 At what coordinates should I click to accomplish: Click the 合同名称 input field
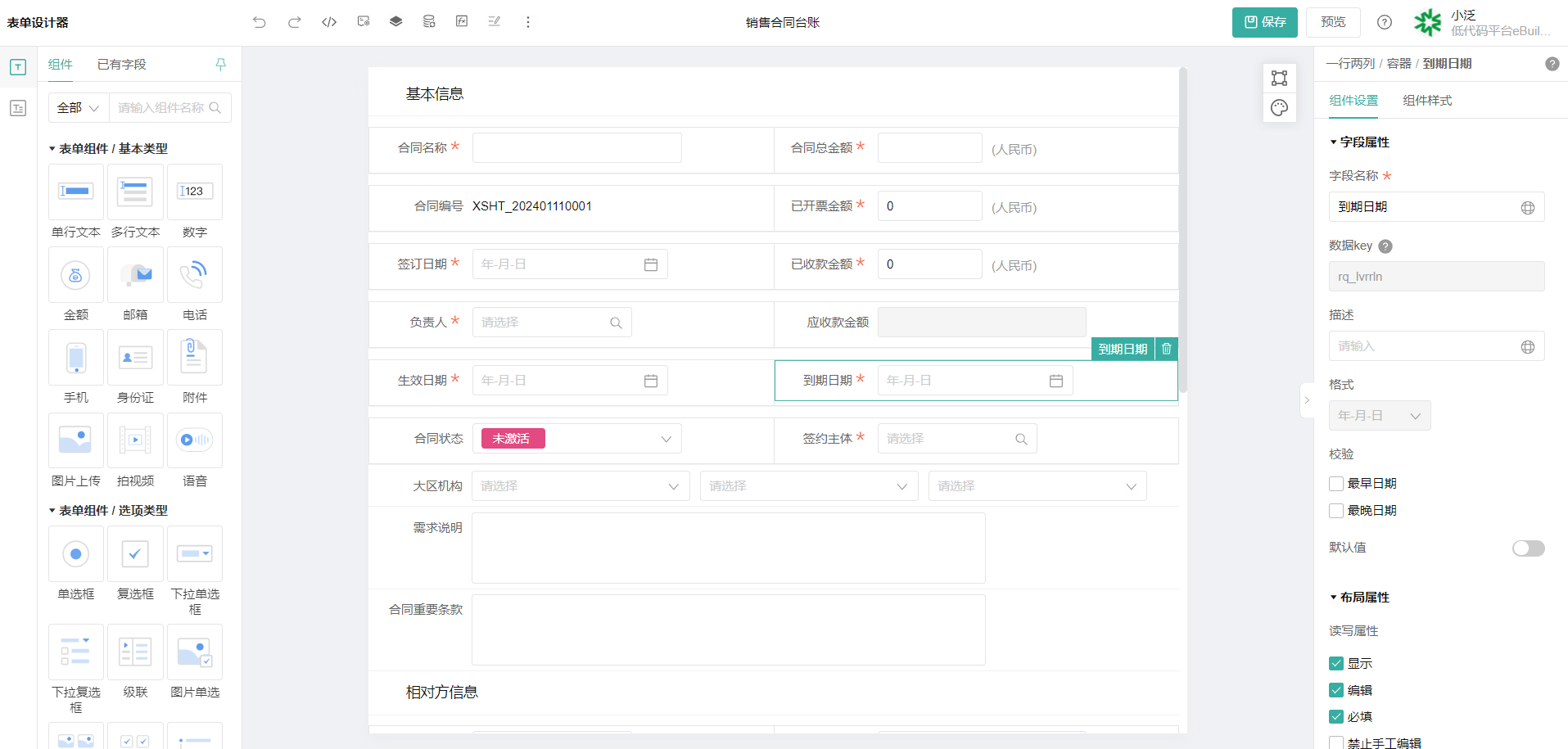click(x=576, y=148)
